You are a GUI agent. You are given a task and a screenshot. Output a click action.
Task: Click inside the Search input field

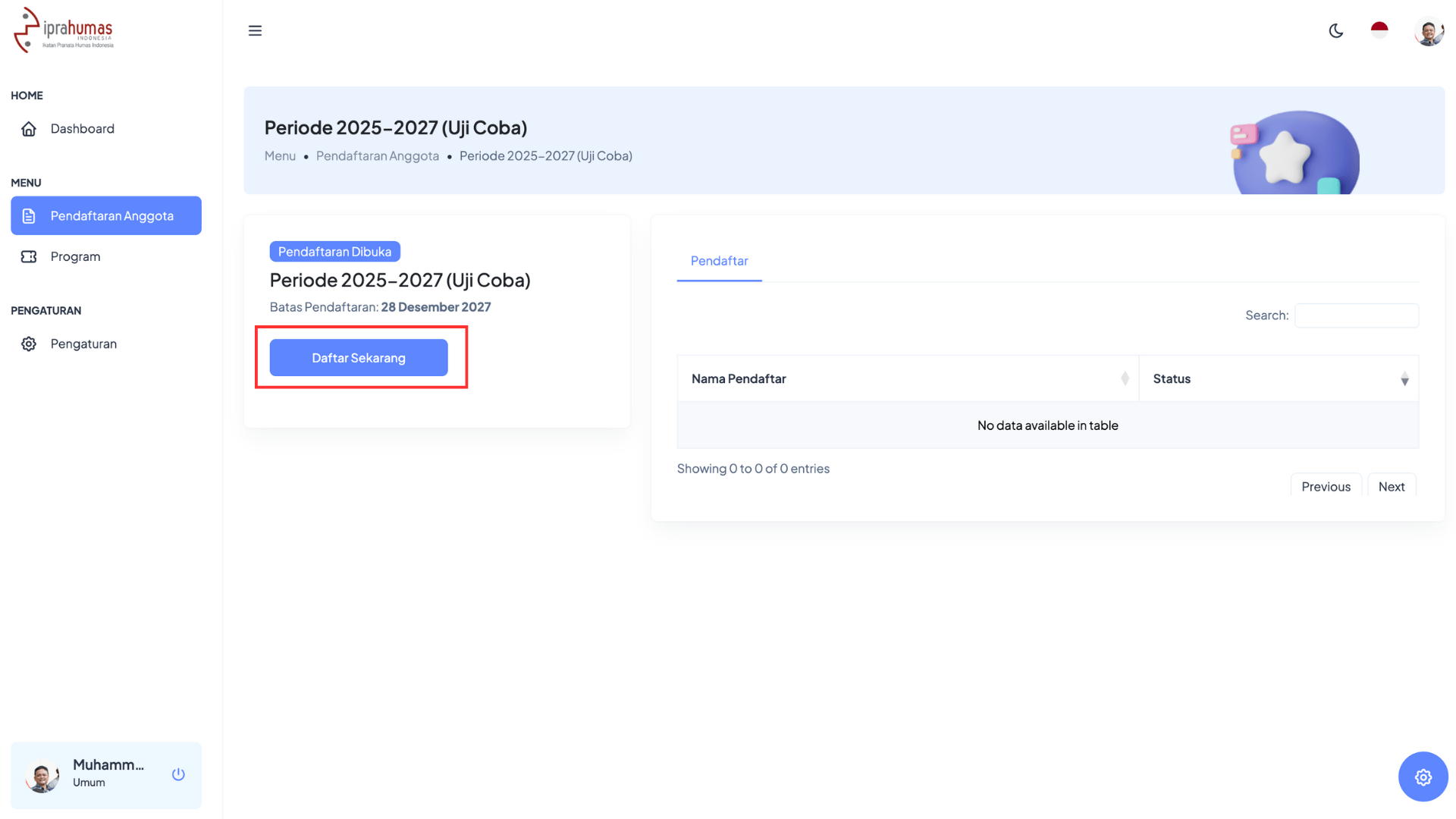click(x=1356, y=315)
